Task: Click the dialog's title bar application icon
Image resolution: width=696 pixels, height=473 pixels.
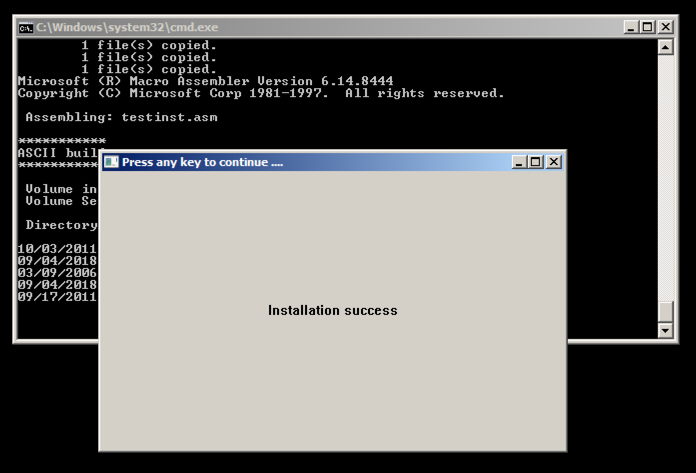Action: tap(111, 162)
